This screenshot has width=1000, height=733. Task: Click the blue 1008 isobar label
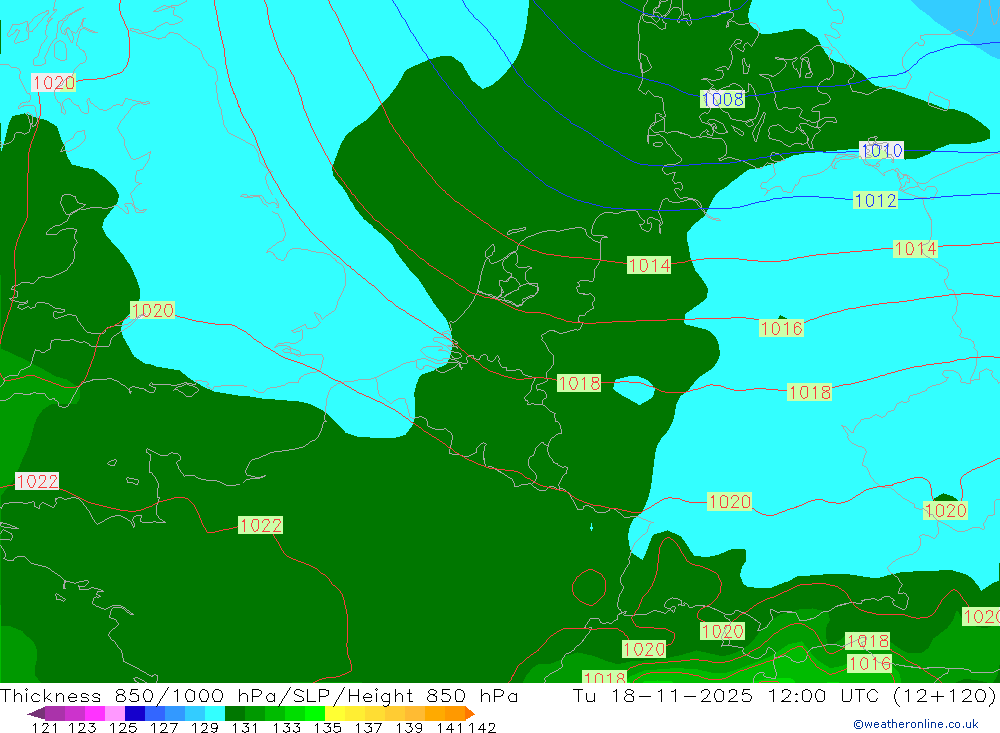(723, 100)
